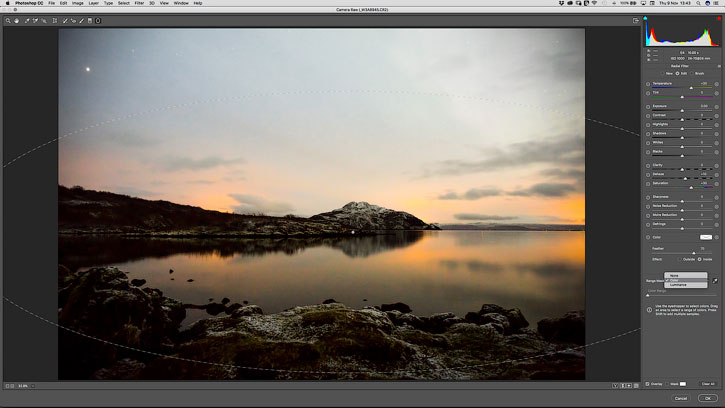Open the zoom level dropdown
Image resolution: width=725 pixels, height=408 pixels.
33,386
